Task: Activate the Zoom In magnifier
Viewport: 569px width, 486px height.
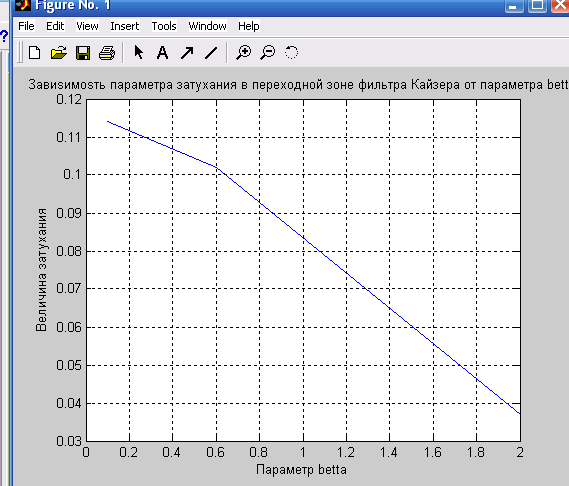Action: point(243,53)
